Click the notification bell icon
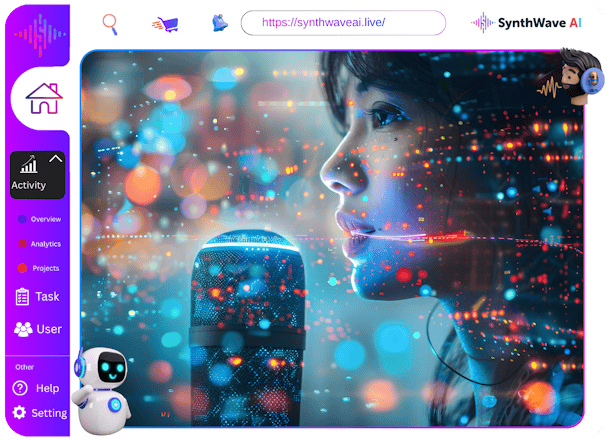Image resolution: width=607 pixels, height=441 pixels. [x=219, y=23]
